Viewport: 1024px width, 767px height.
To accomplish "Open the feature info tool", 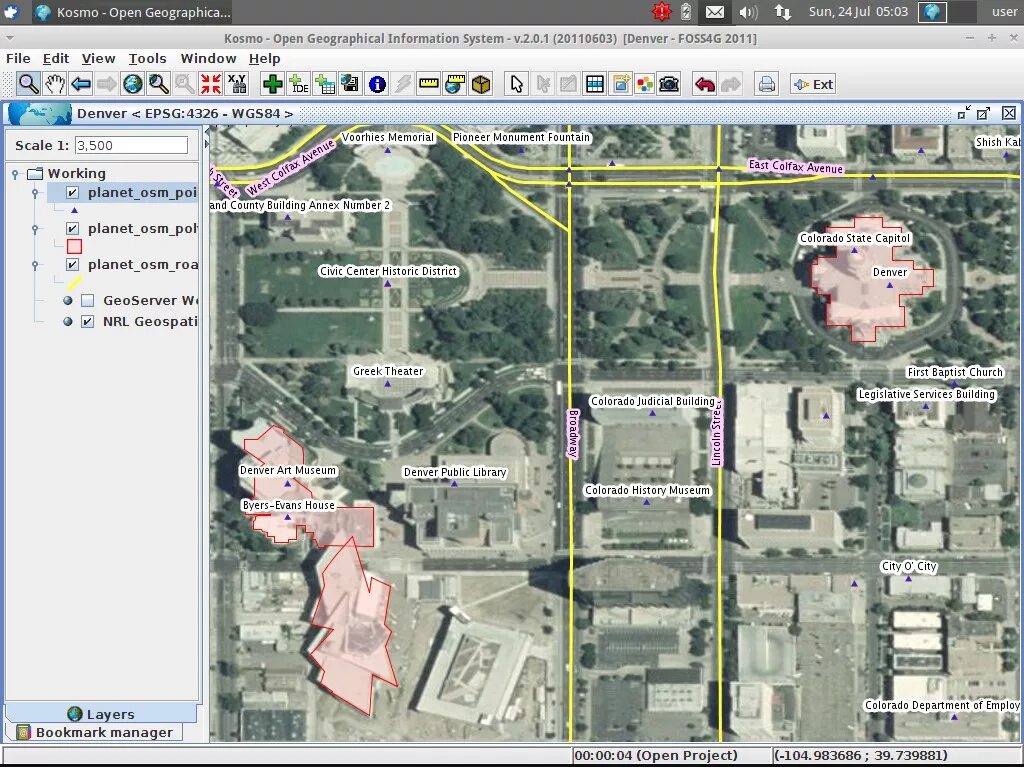I will coord(377,84).
